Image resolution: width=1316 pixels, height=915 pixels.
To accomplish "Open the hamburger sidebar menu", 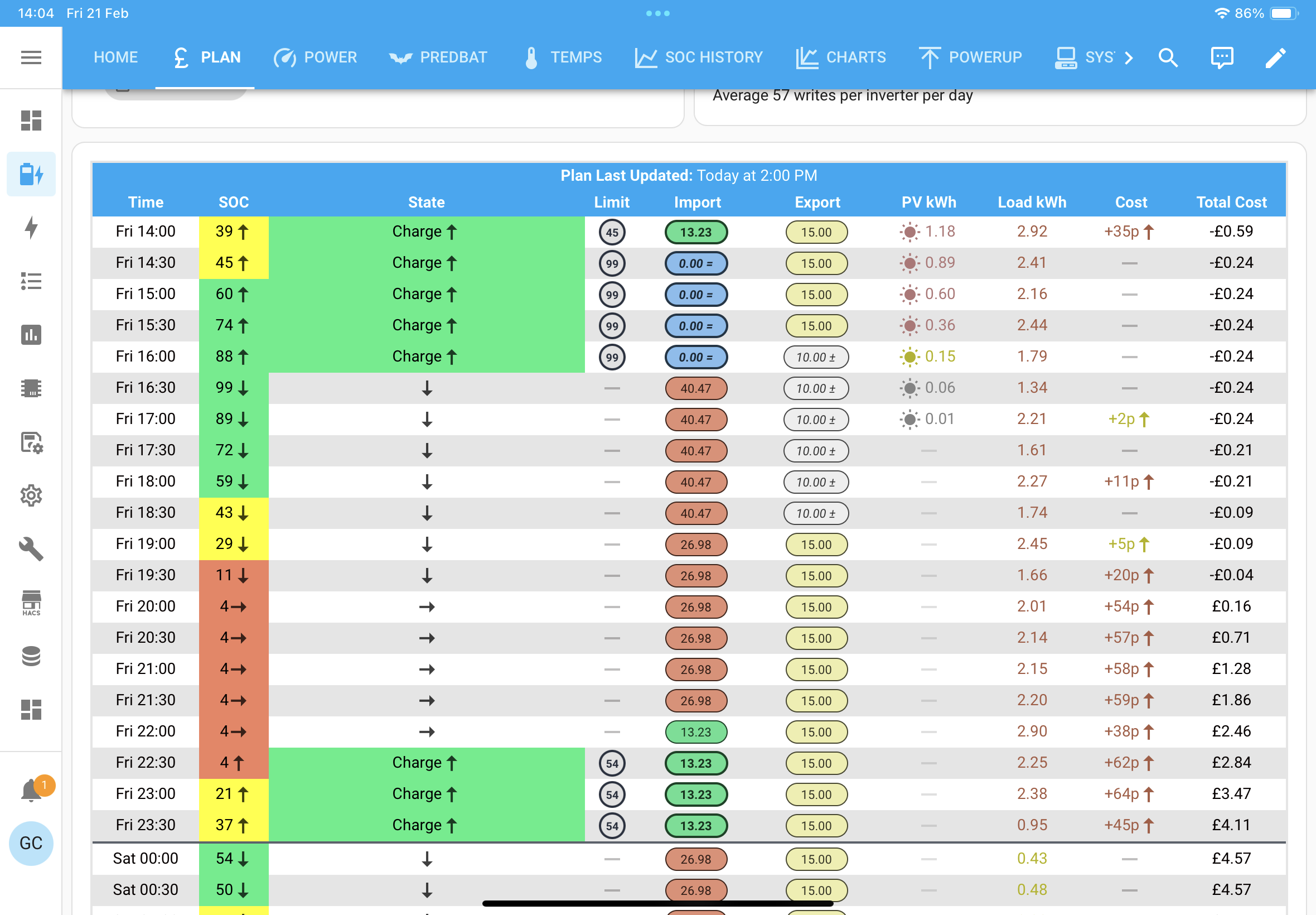I will click(31, 57).
